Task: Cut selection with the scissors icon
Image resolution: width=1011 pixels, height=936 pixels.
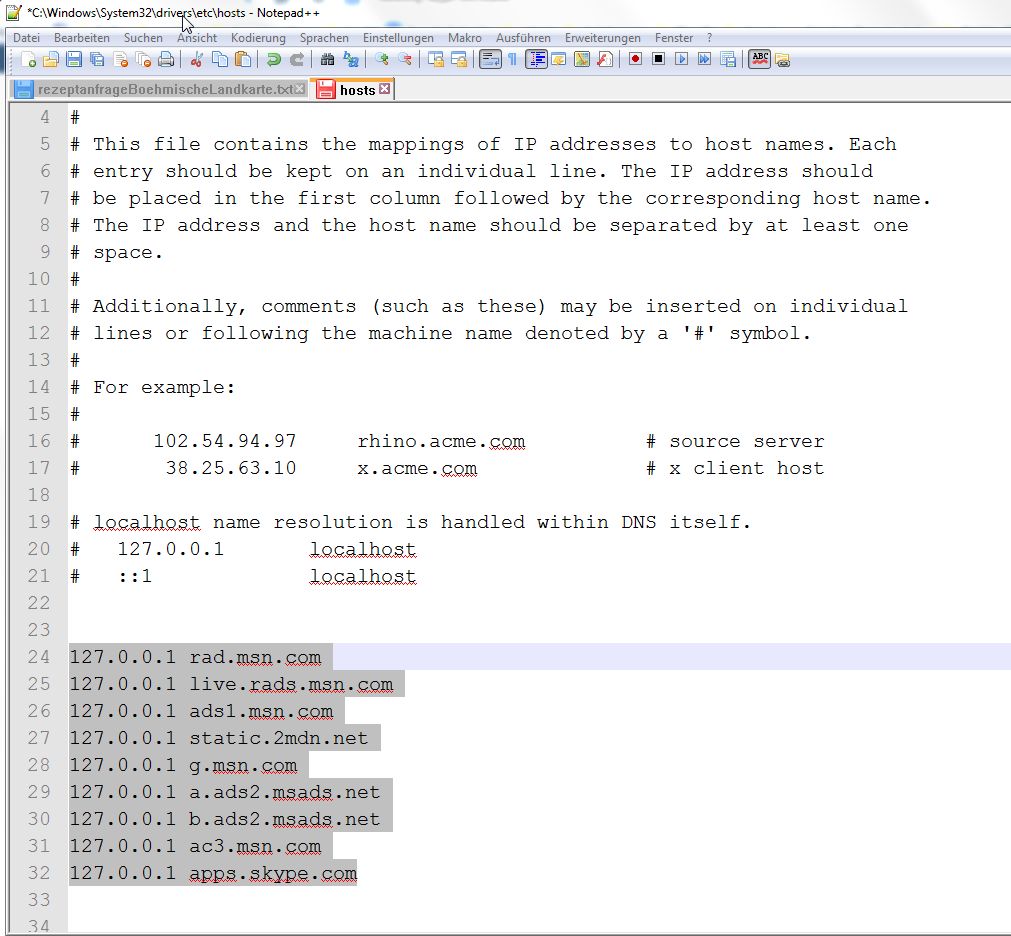Action: [197, 60]
